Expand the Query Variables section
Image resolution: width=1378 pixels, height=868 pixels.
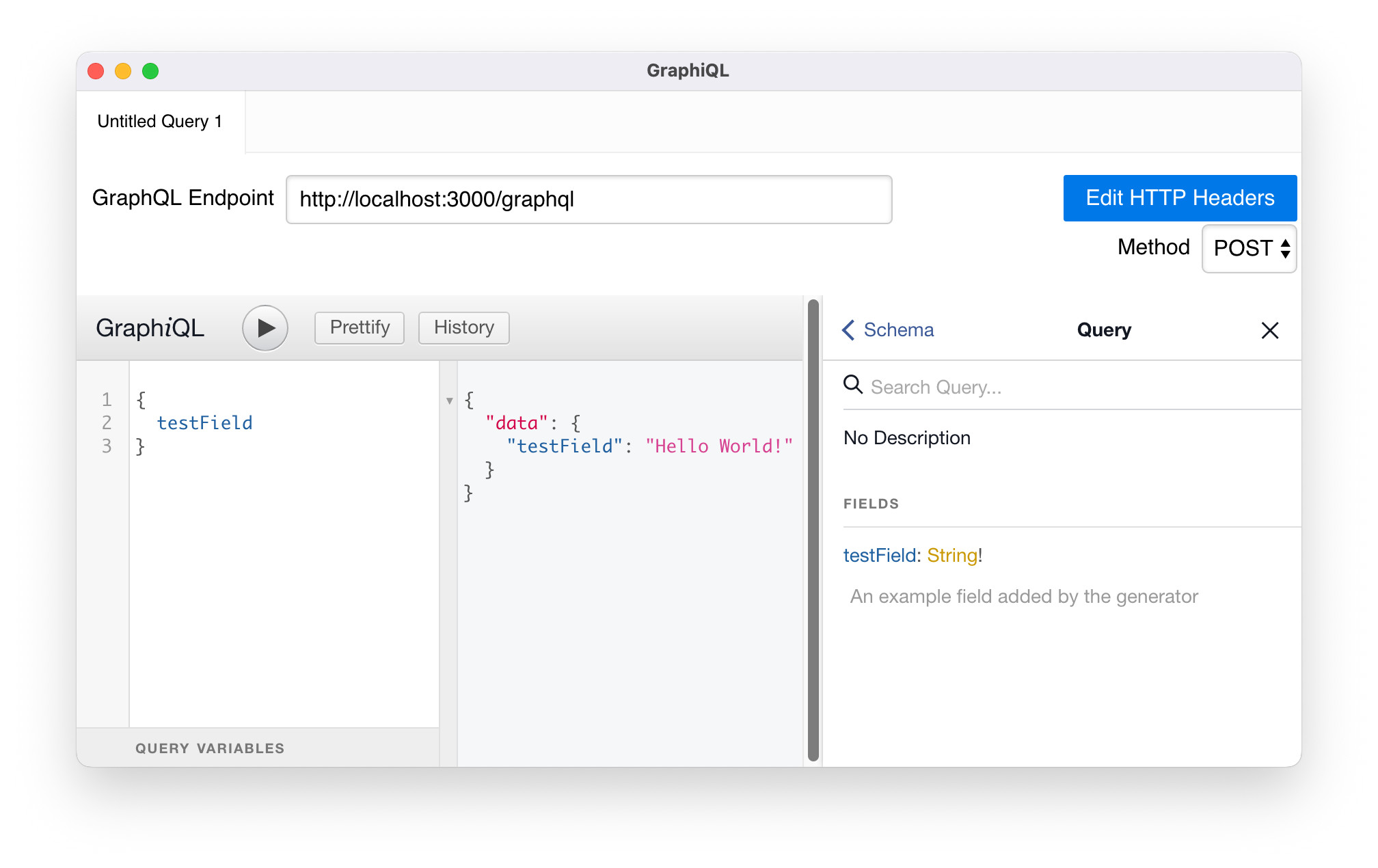[x=209, y=748]
